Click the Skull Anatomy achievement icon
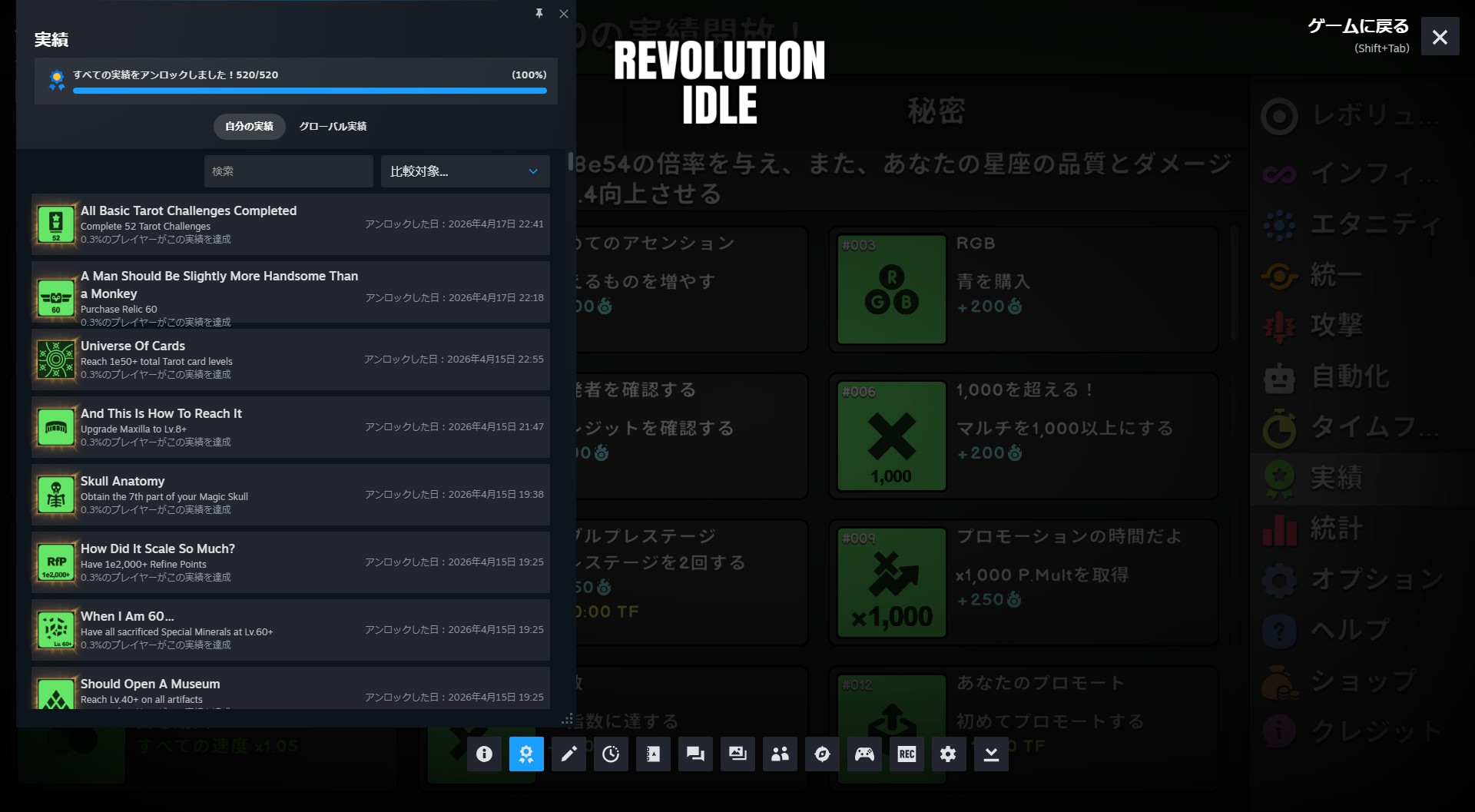Image resolution: width=1475 pixels, height=812 pixels. (56, 495)
